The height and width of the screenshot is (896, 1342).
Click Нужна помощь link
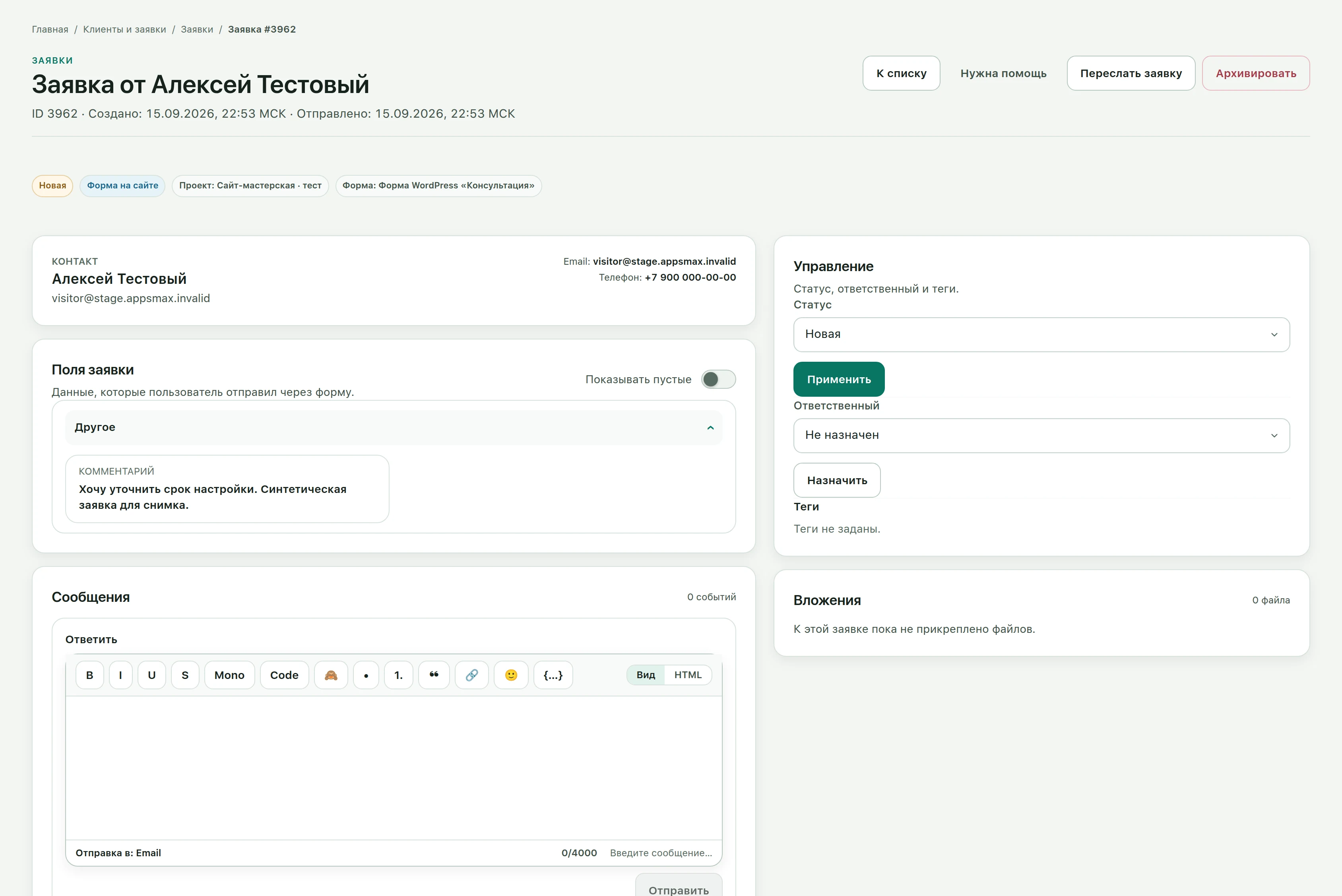tap(1003, 73)
